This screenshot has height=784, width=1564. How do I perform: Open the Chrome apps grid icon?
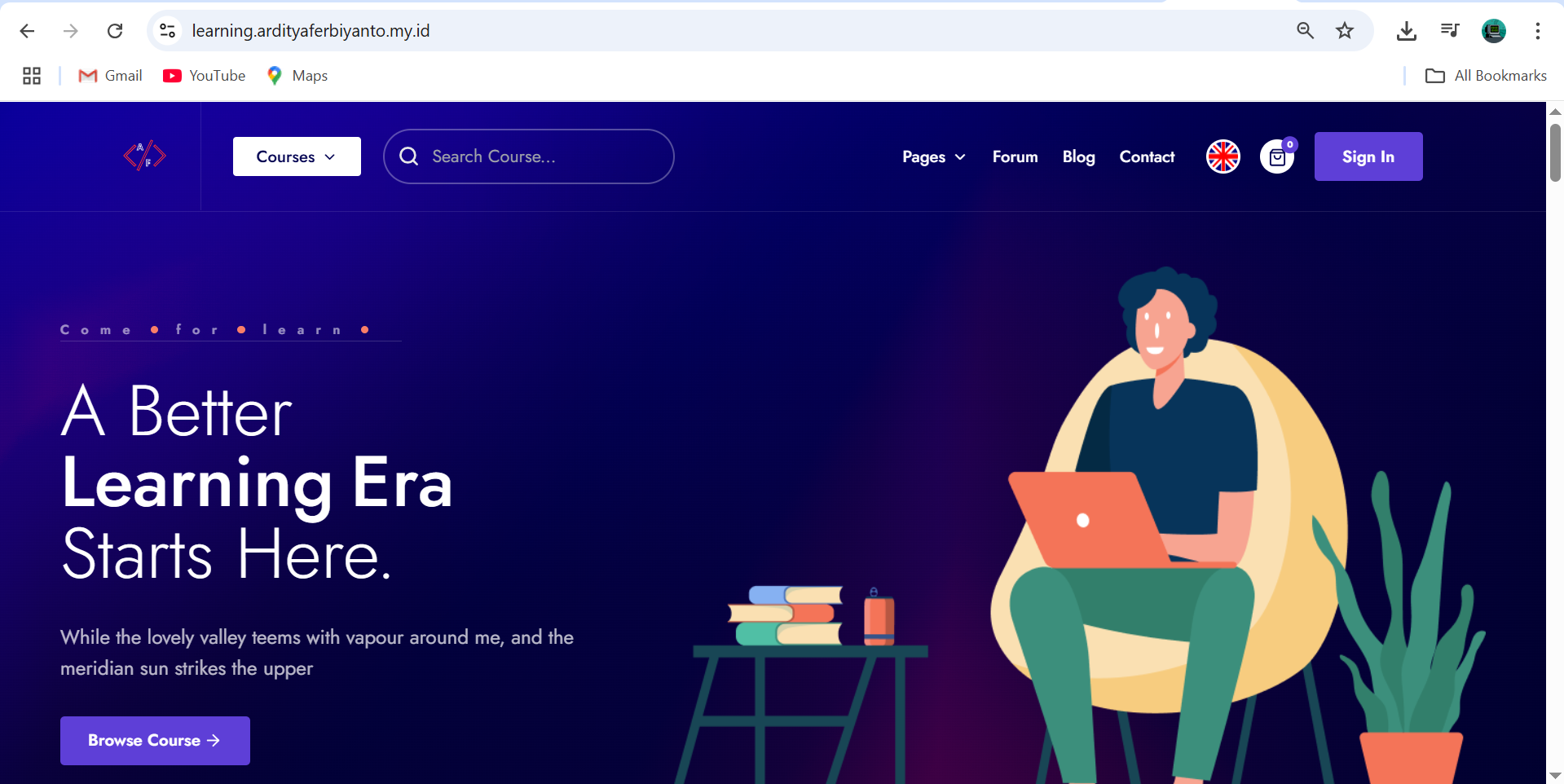pos(32,76)
